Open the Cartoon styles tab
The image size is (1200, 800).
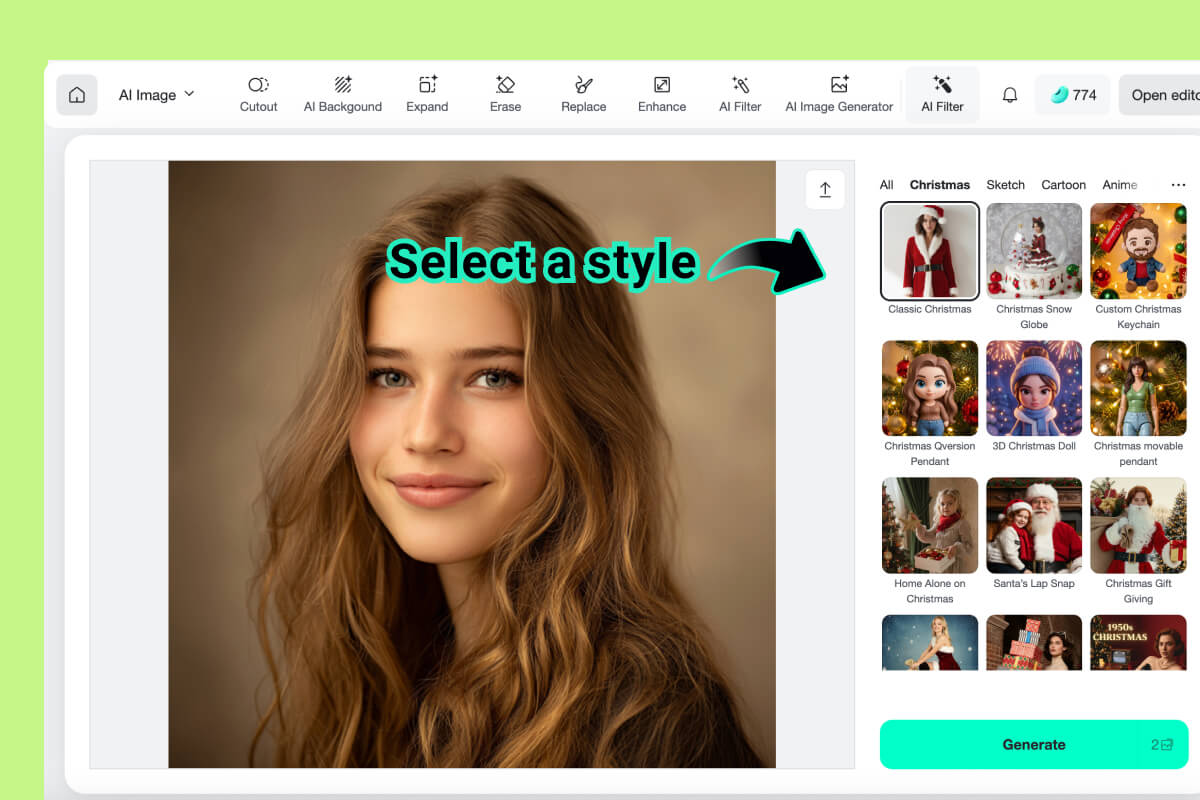pyautogui.click(x=1063, y=185)
